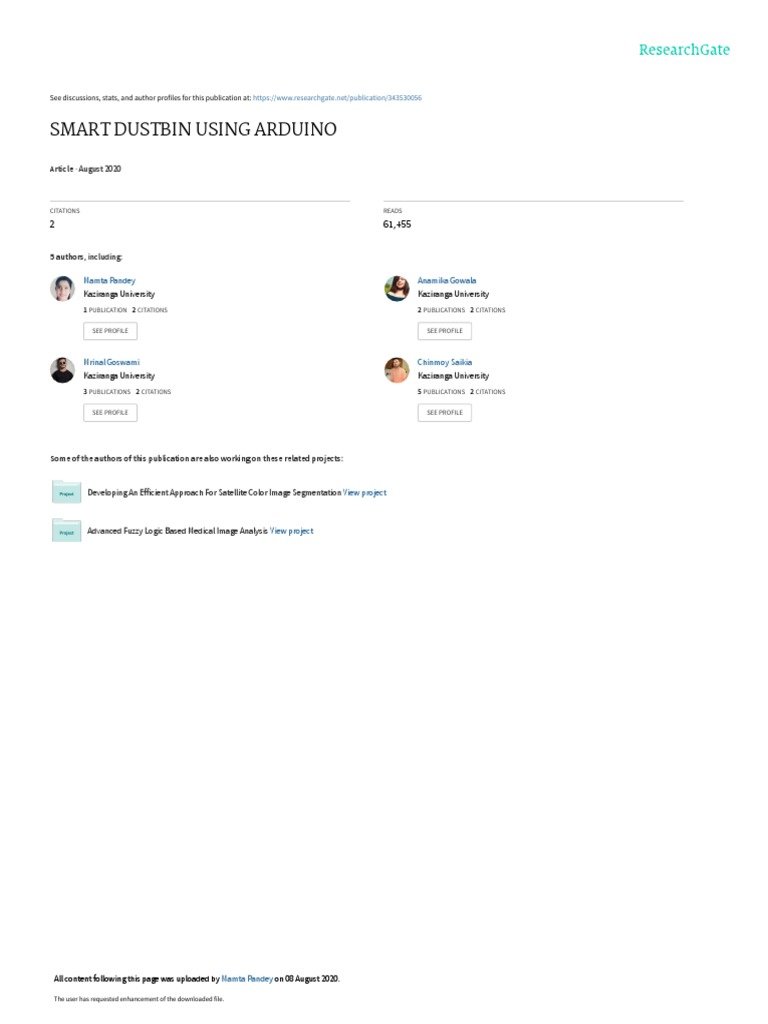The height and width of the screenshot is (1024, 768).
Task: Click See Profile under Mrinal Goswami
Action: point(110,413)
